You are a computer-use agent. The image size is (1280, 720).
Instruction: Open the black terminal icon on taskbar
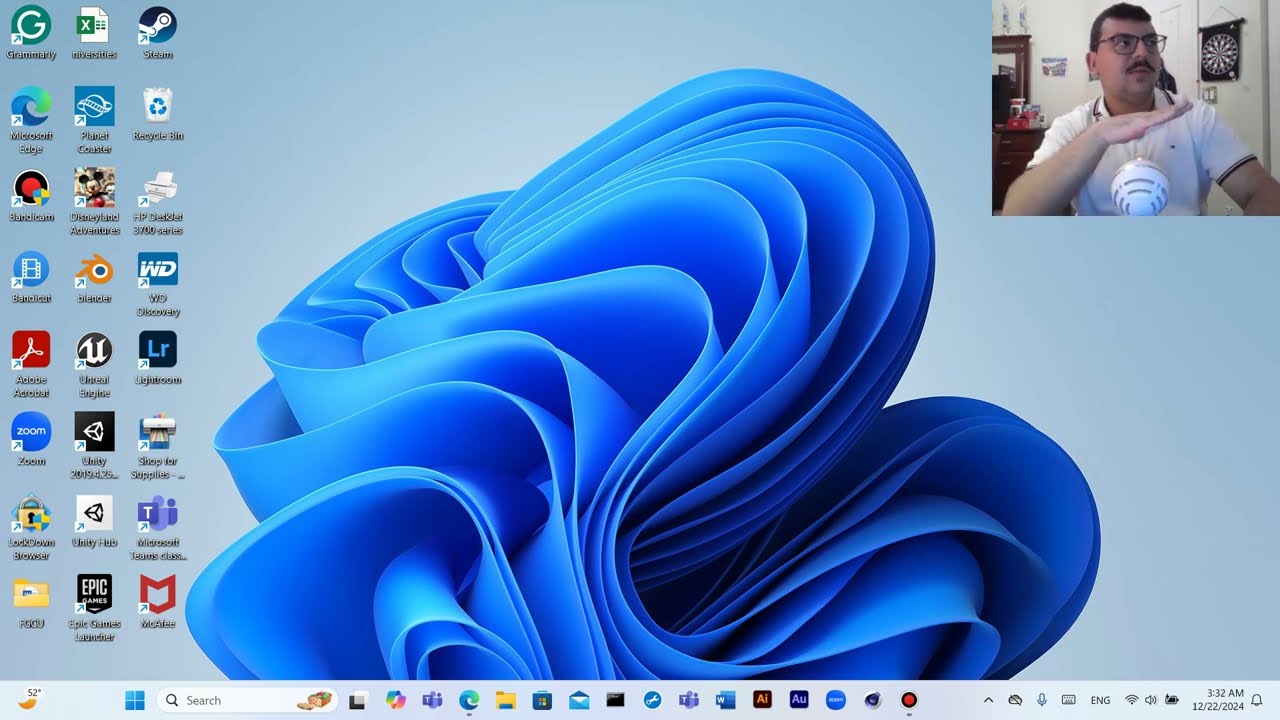tap(616, 700)
